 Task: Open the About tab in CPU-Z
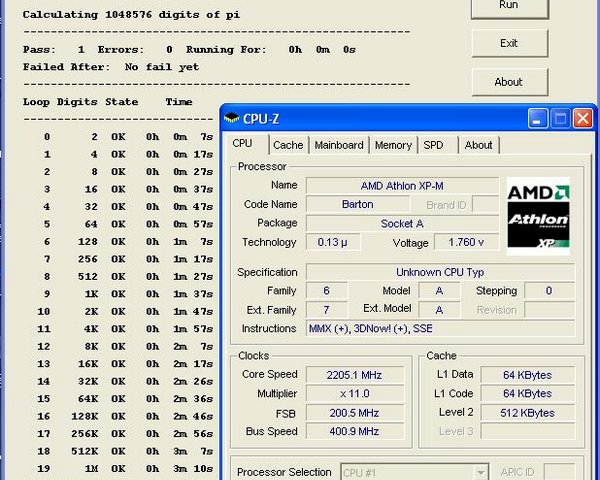(478, 145)
